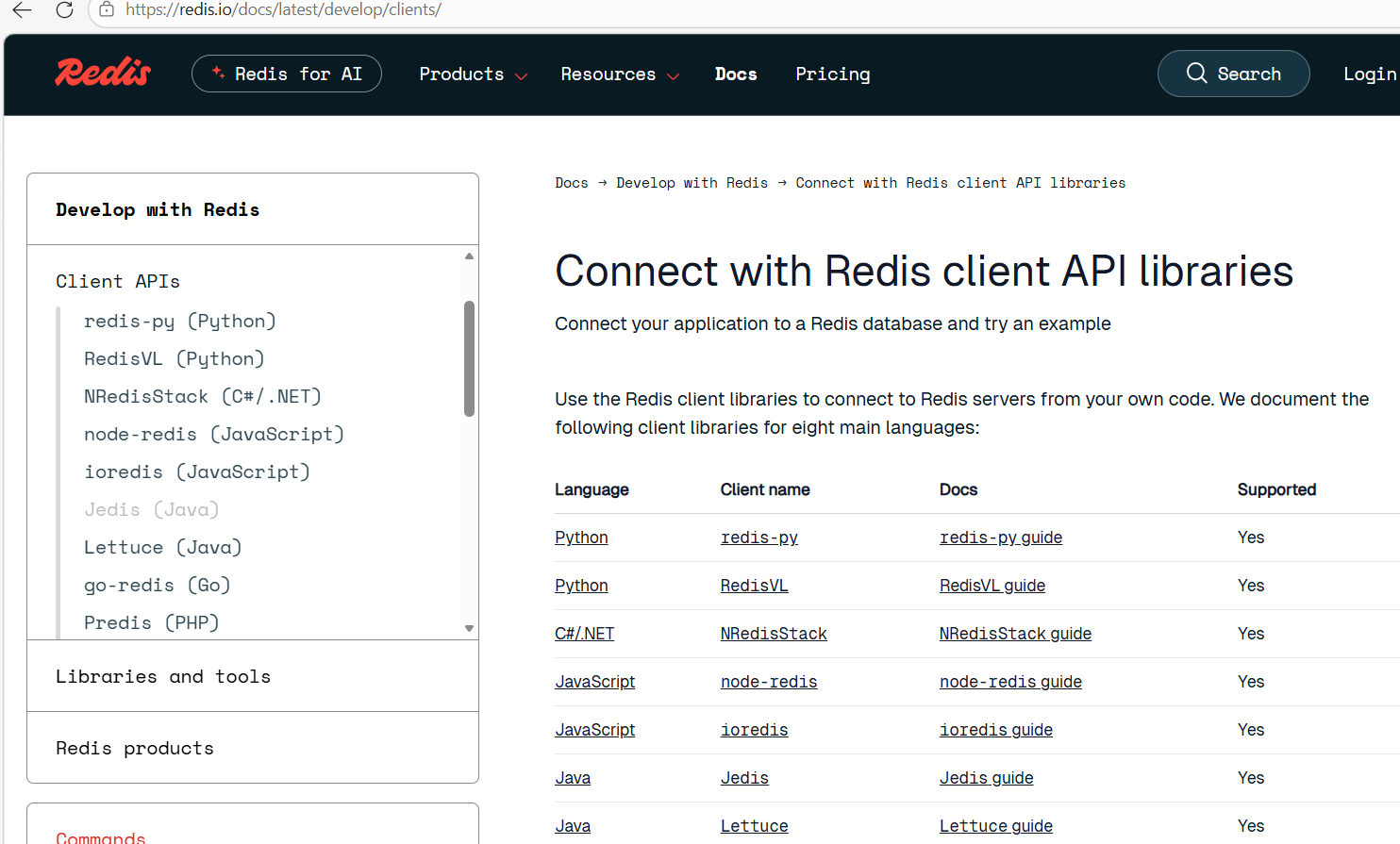This screenshot has width=1400, height=844.
Task: Open the Redis logo home link
Action: 103,73
